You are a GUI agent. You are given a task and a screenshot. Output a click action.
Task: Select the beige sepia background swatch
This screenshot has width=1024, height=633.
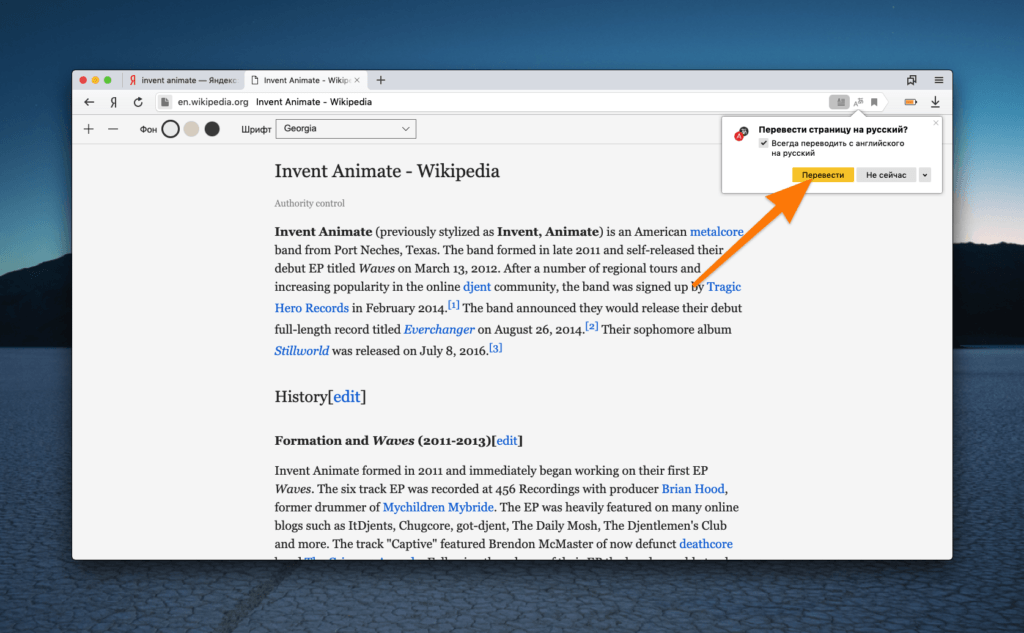click(191, 129)
